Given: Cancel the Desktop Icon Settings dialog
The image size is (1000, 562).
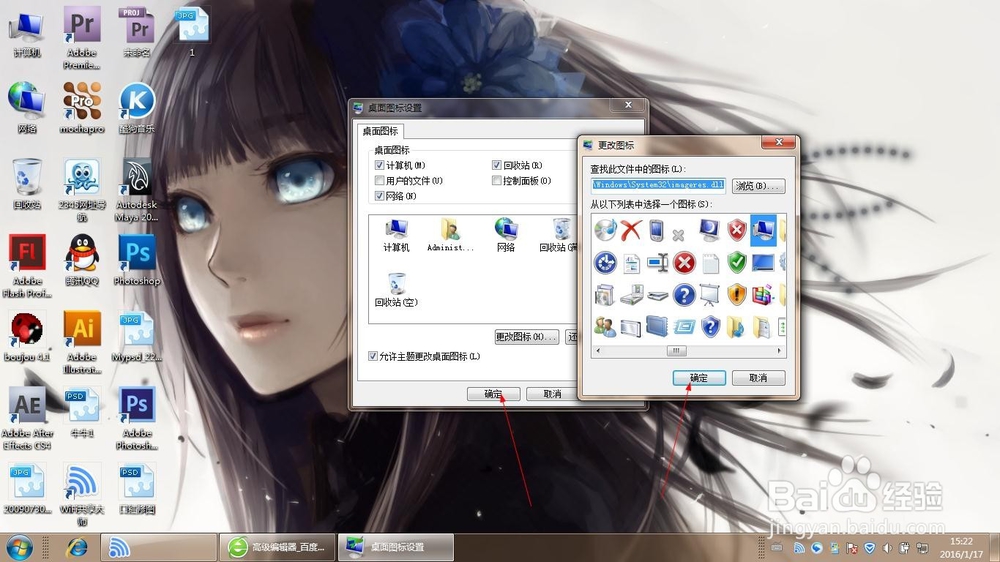Looking at the screenshot, I should coord(552,394).
